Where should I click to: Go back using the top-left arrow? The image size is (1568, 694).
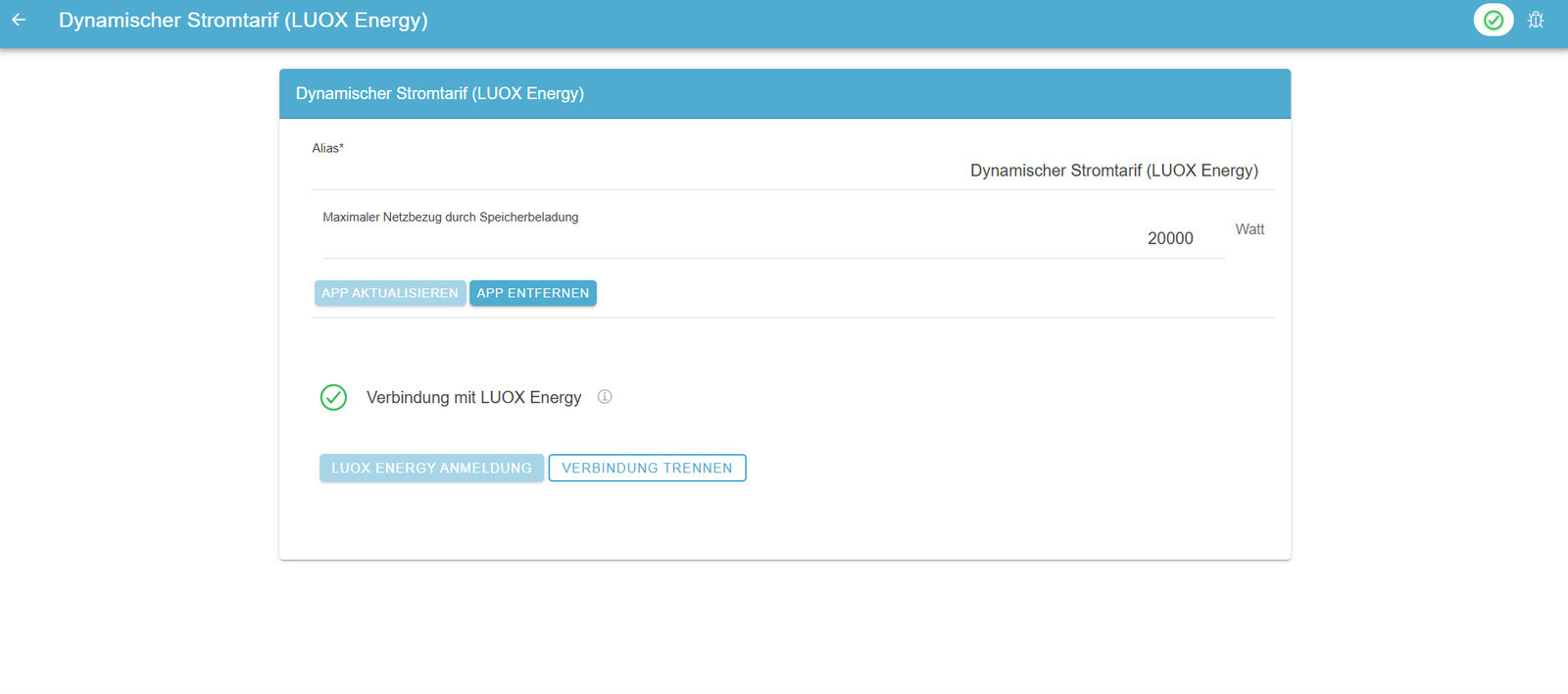point(19,20)
